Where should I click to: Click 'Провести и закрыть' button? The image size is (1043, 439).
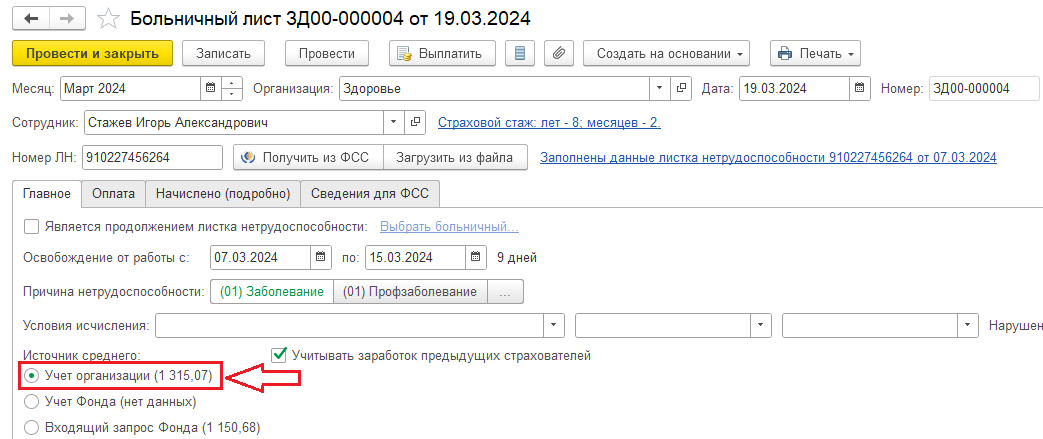(x=92, y=54)
